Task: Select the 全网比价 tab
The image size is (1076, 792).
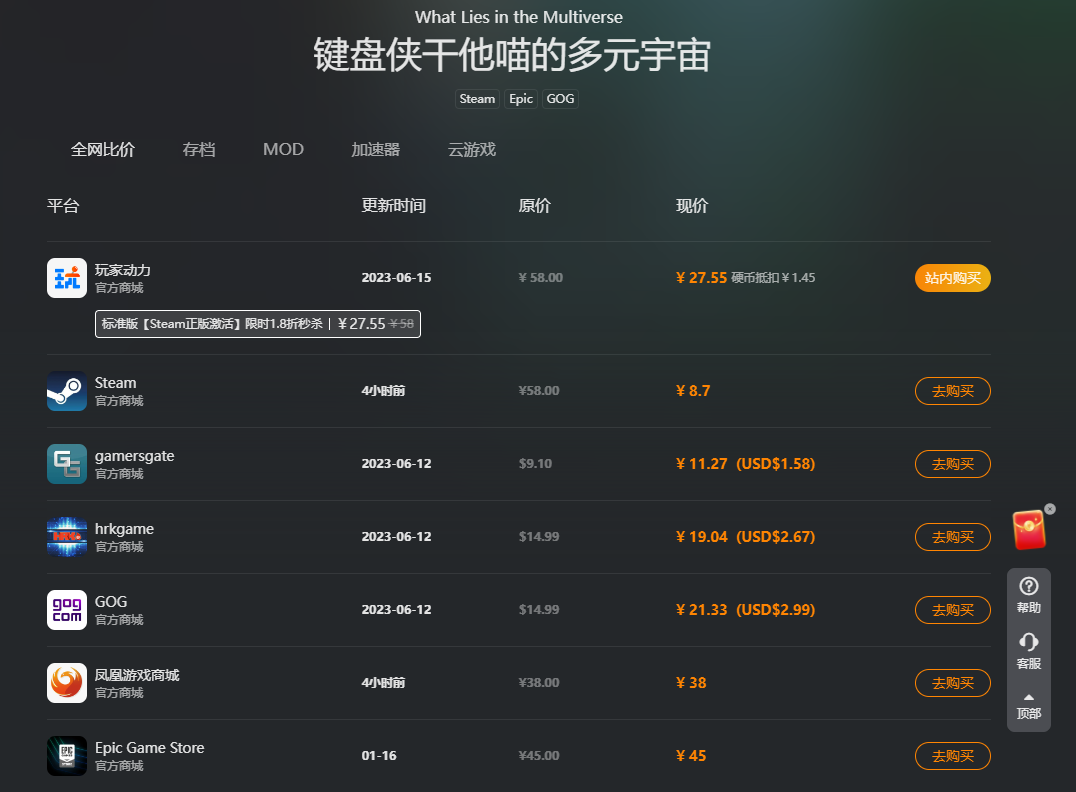Action: [x=103, y=150]
